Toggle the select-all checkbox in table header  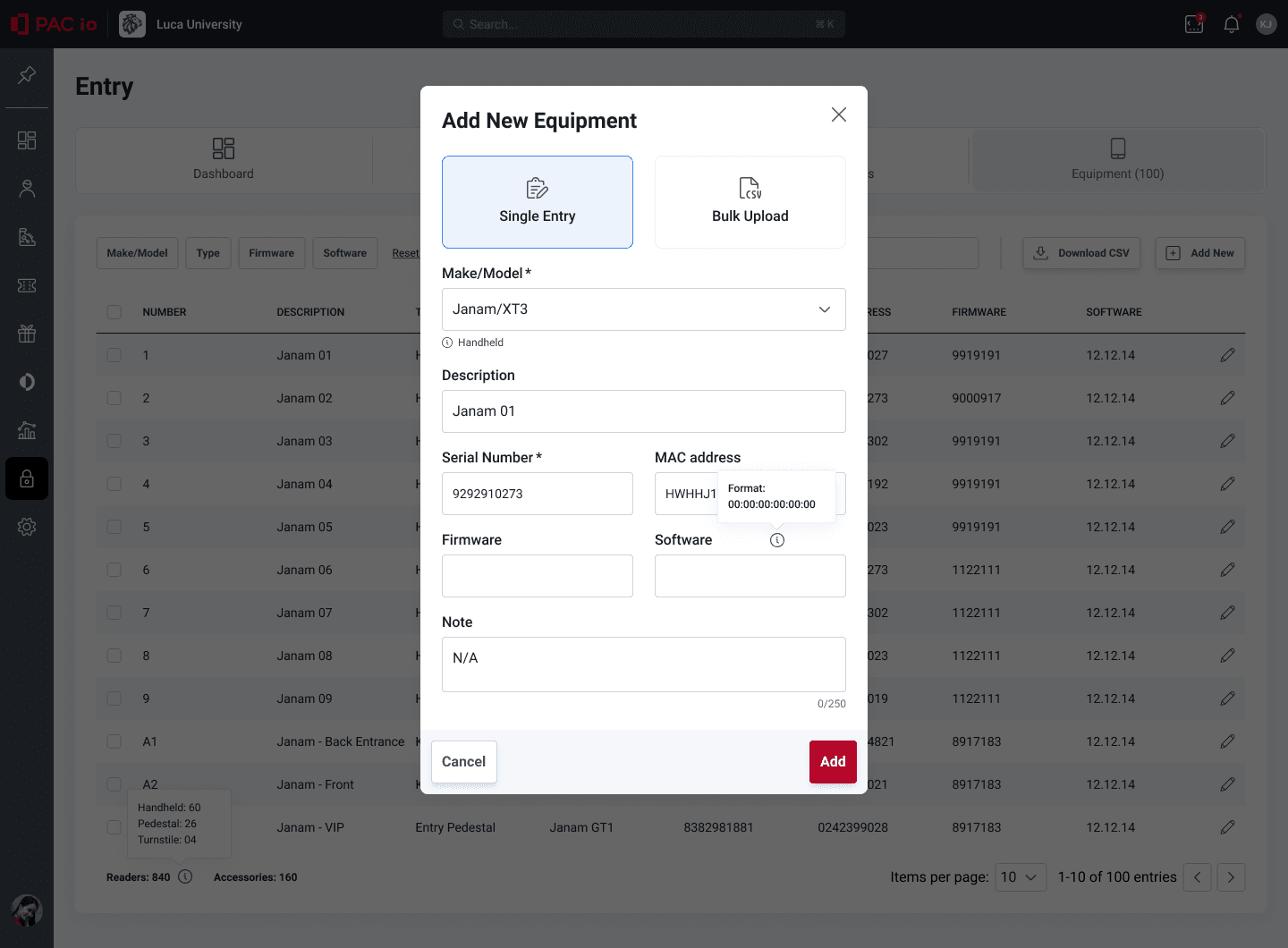tap(114, 312)
